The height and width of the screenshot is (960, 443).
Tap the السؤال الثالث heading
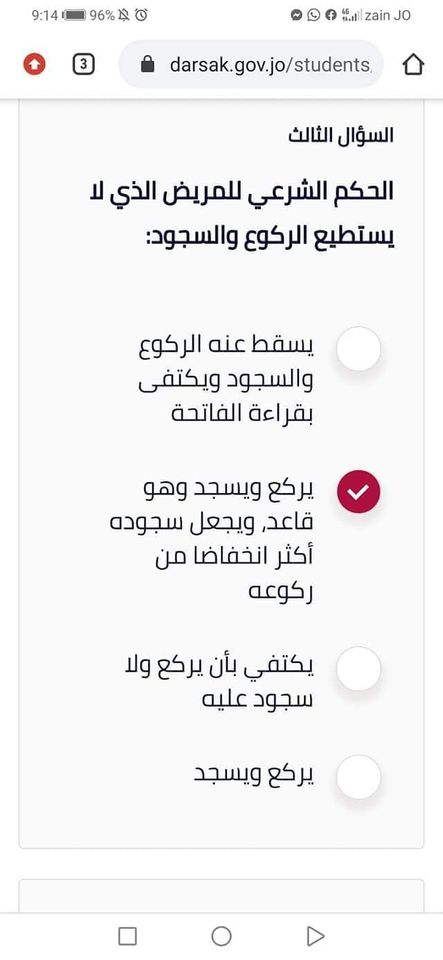pyautogui.click(x=341, y=135)
